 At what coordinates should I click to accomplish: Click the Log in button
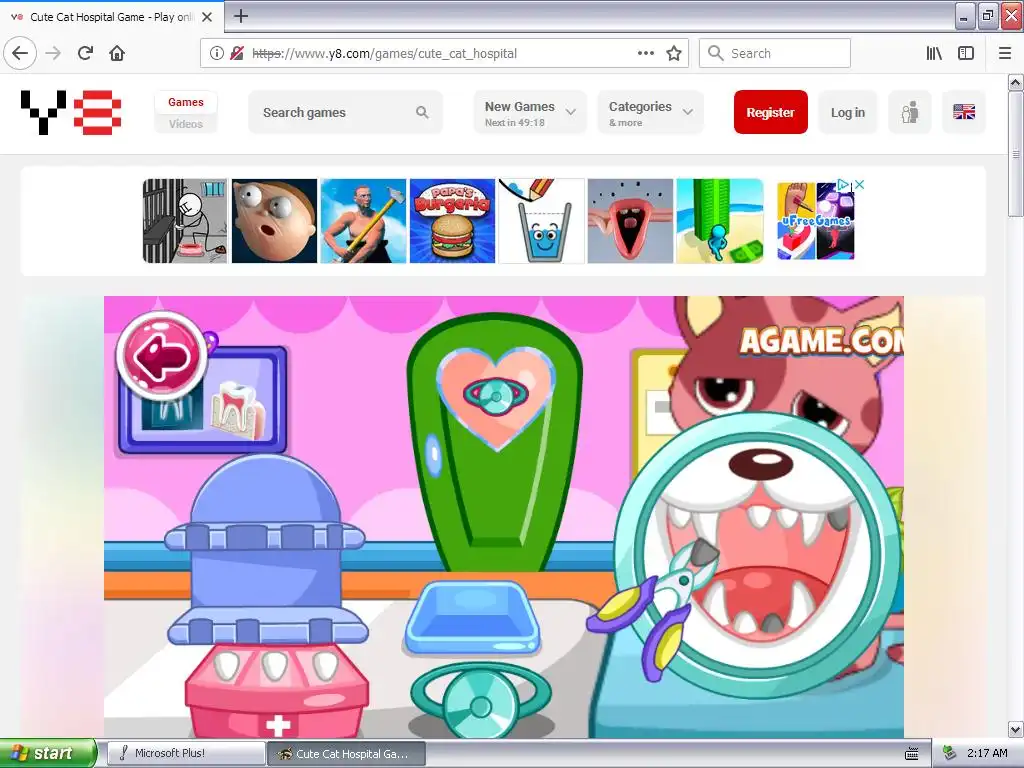848,112
